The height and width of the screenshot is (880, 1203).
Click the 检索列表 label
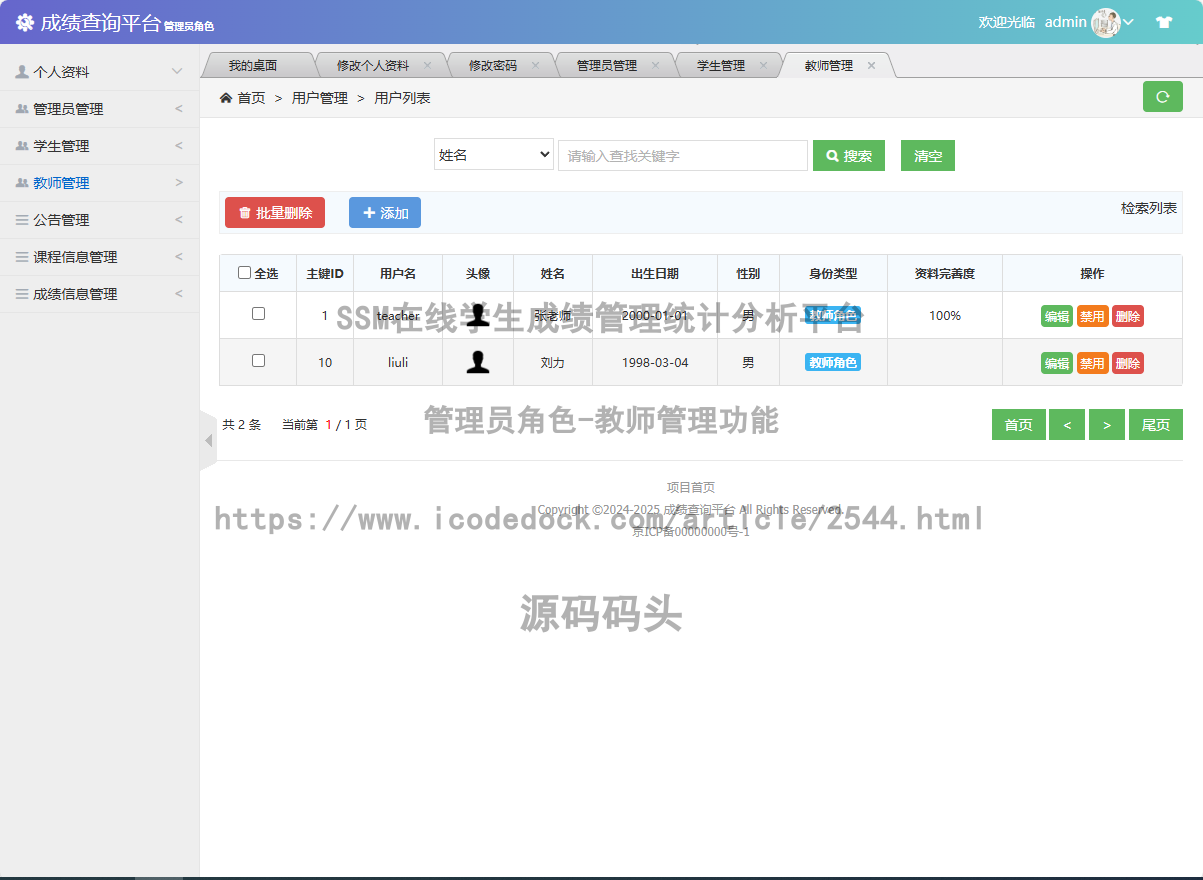pyautogui.click(x=1149, y=208)
